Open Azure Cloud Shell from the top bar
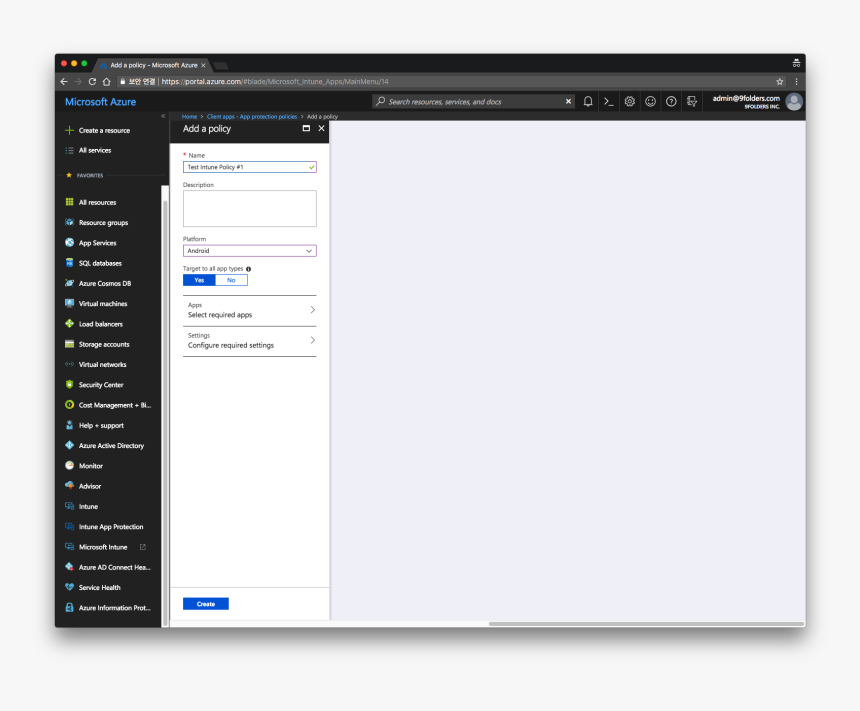 pos(608,100)
